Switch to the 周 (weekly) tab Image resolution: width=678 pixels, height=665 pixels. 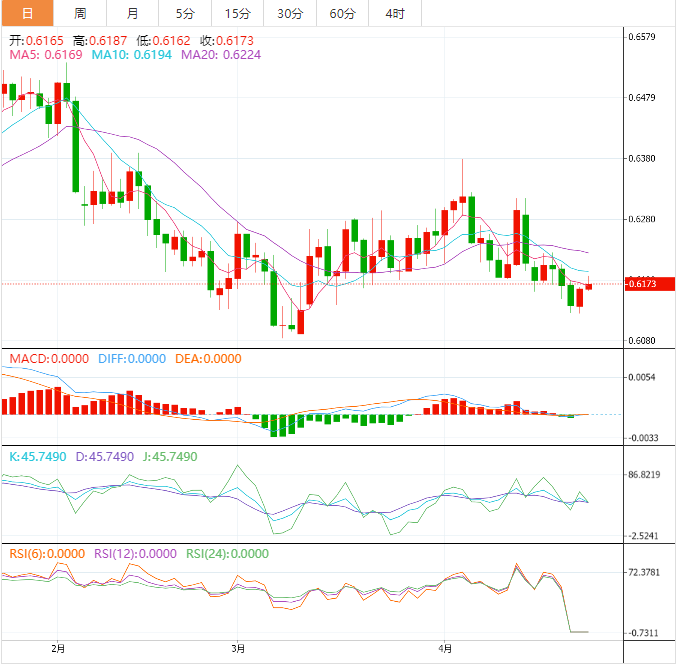(x=80, y=13)
